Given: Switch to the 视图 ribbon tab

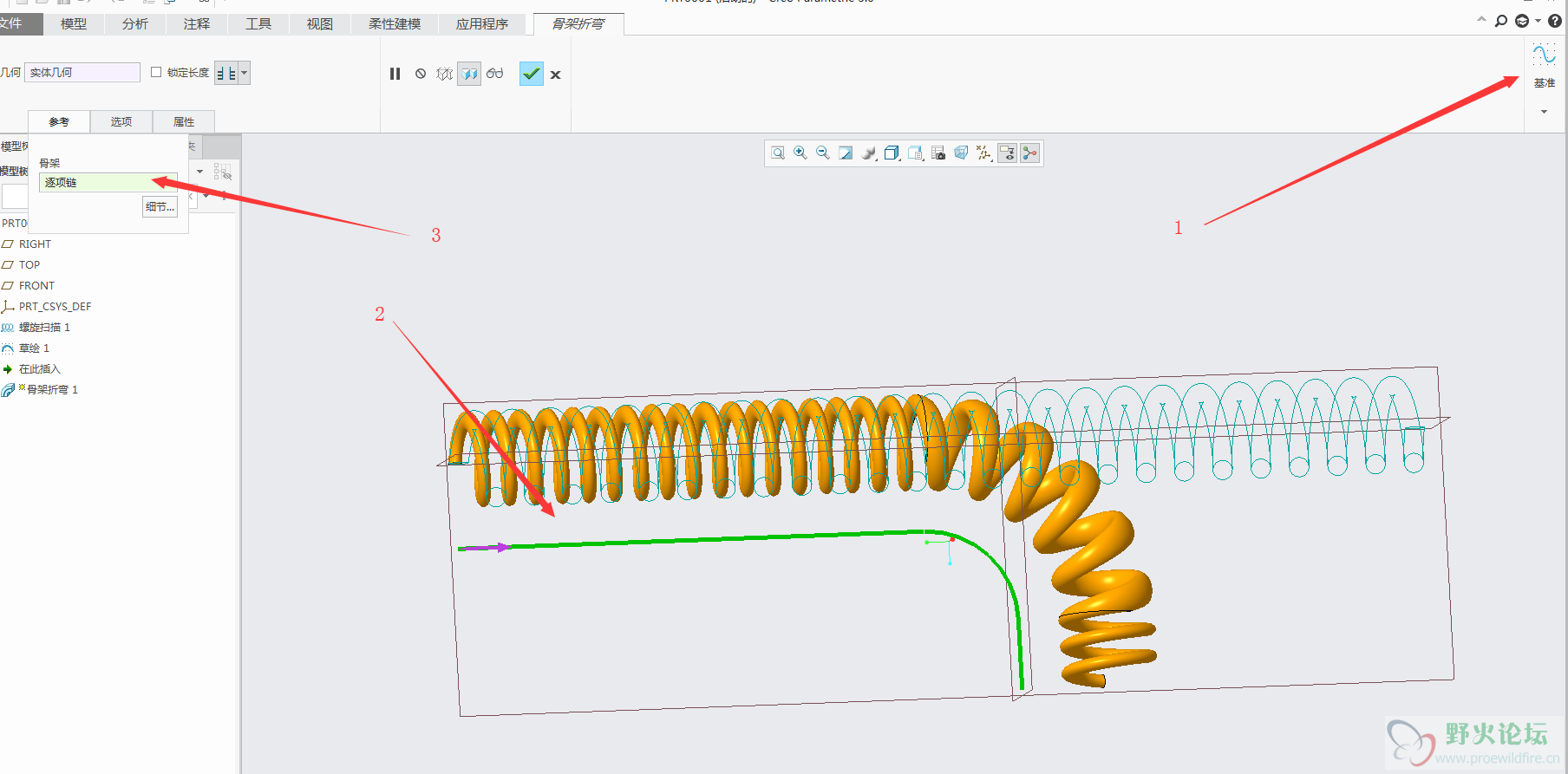Looking at the screenshot, I should click(x=320, y=24).
